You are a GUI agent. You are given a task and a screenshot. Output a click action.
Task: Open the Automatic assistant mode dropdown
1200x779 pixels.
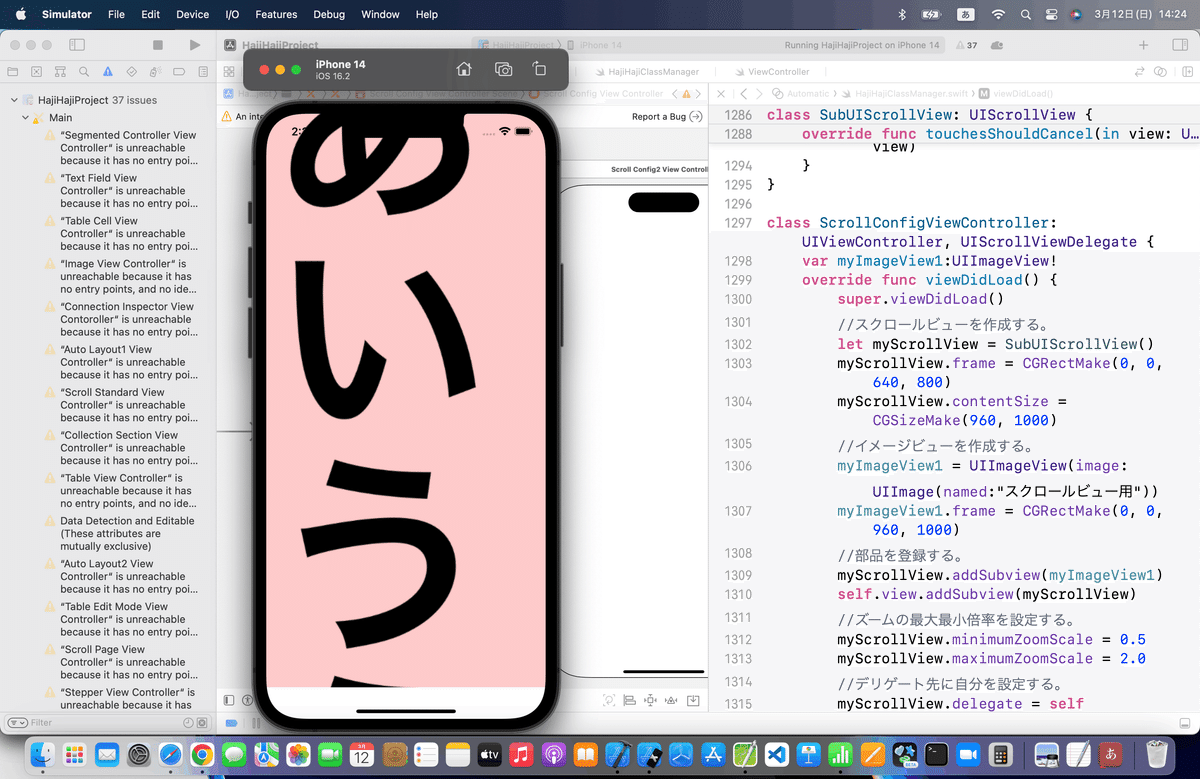click(802, 93)
